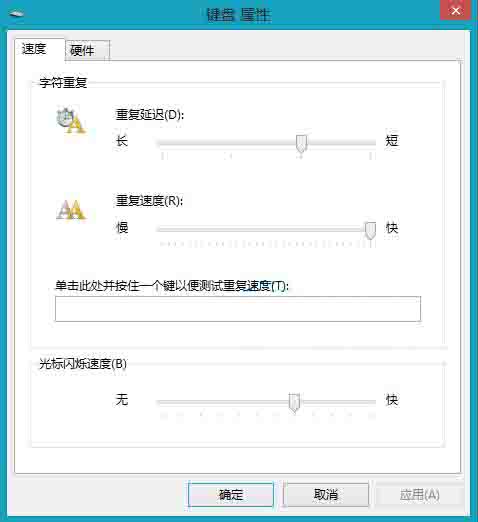The height and width of the screenshot is (522, 478).
Task: Click the repeat delay clock icon
Action: 71,120
